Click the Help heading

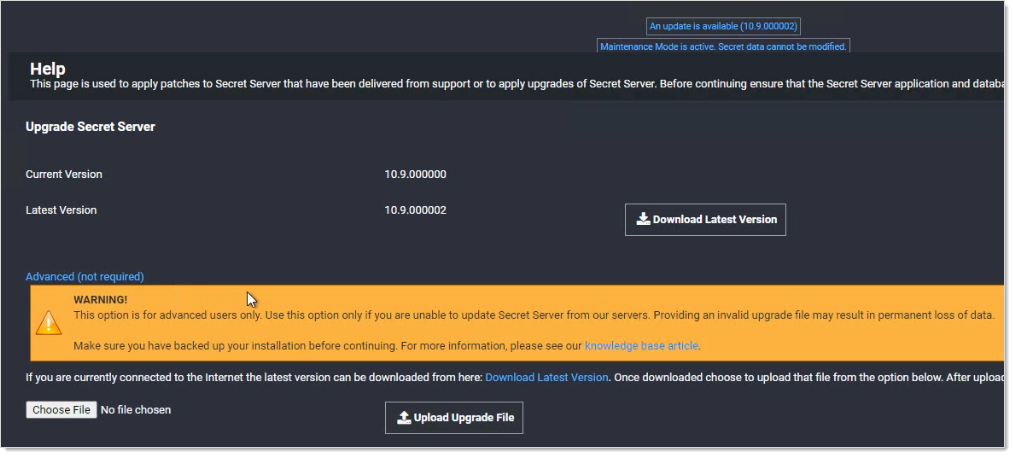click(x=47, y=69)
